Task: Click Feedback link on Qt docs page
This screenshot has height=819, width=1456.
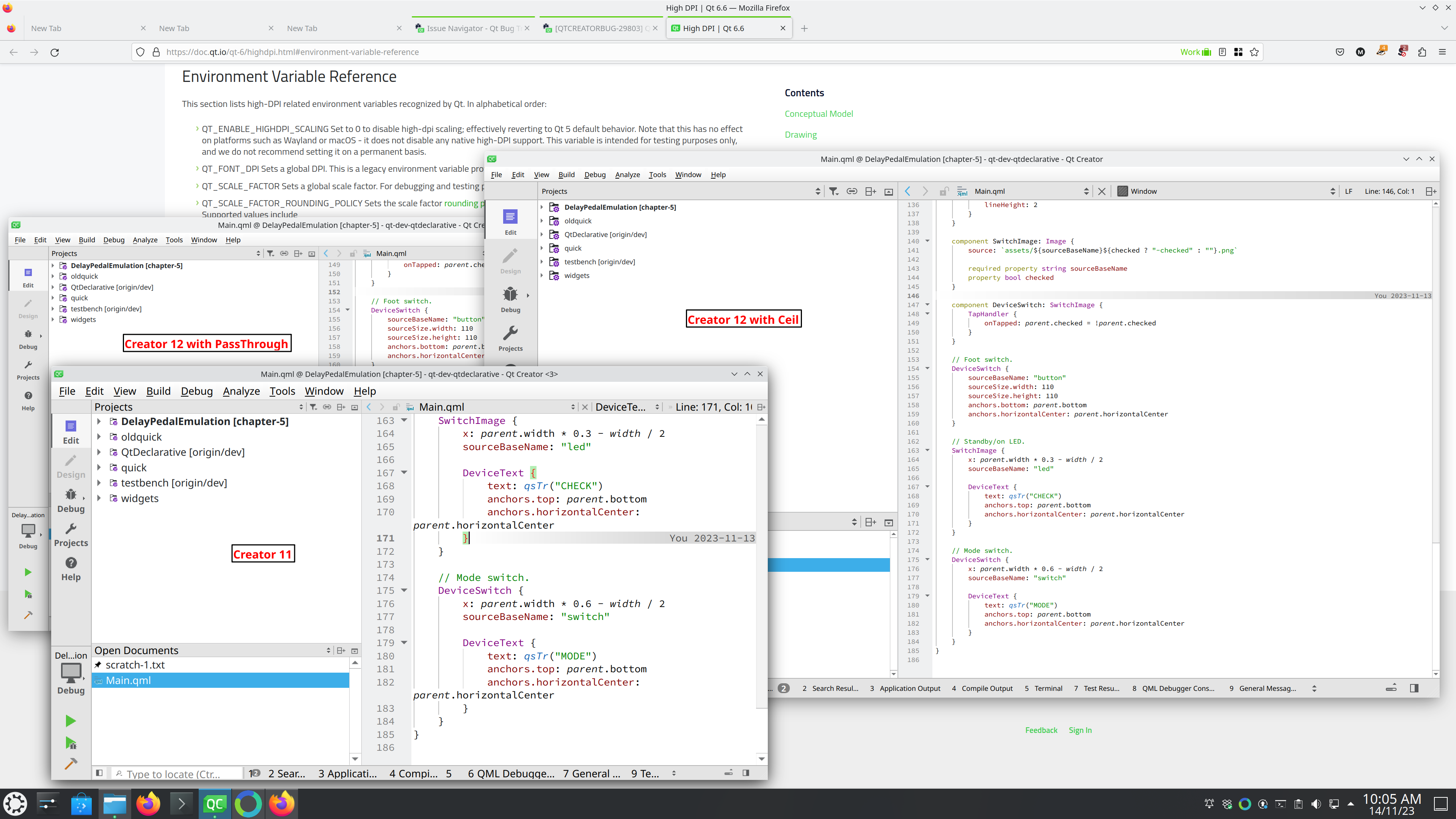Action: coord(1041,730)
